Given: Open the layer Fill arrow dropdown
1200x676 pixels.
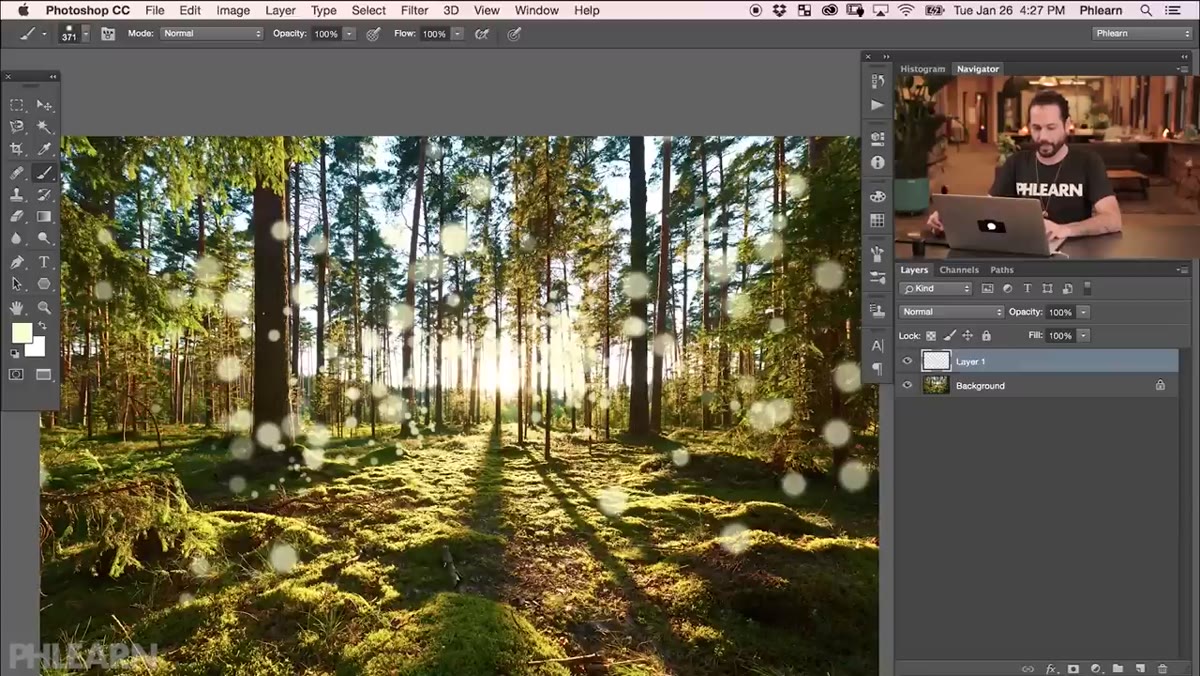Looking at the screenshot, I should coord(1083,336).
